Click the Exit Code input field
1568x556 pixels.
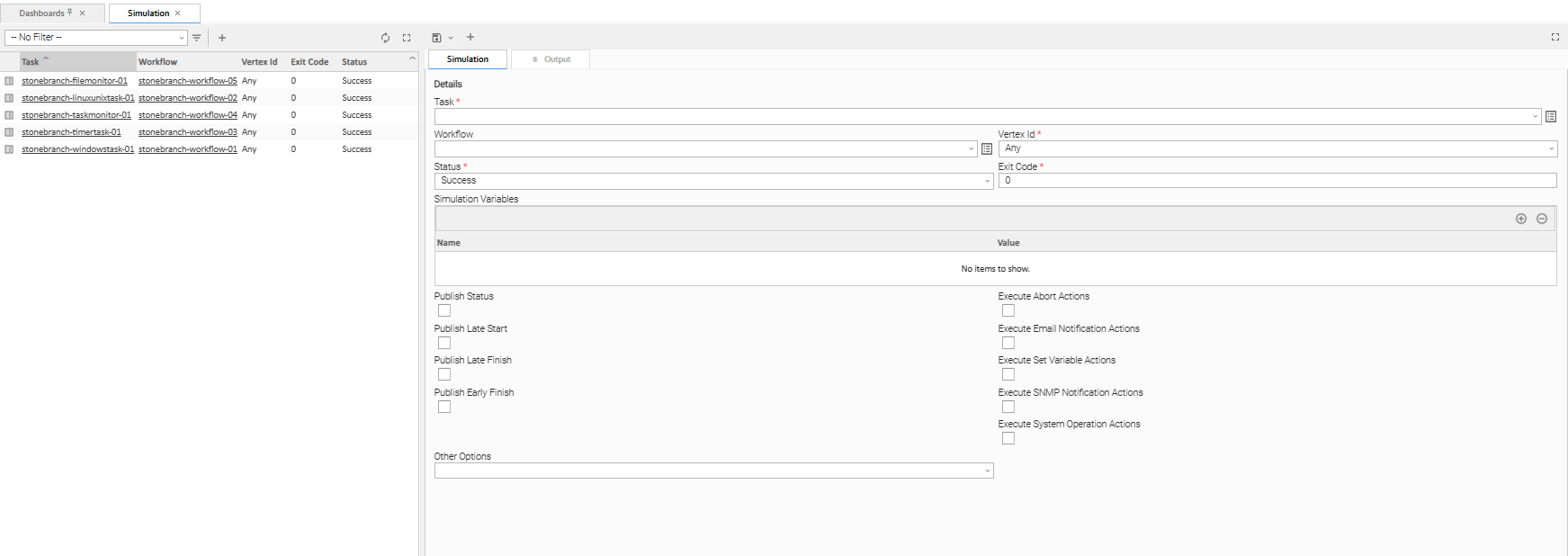click(x=1277, y=181)
